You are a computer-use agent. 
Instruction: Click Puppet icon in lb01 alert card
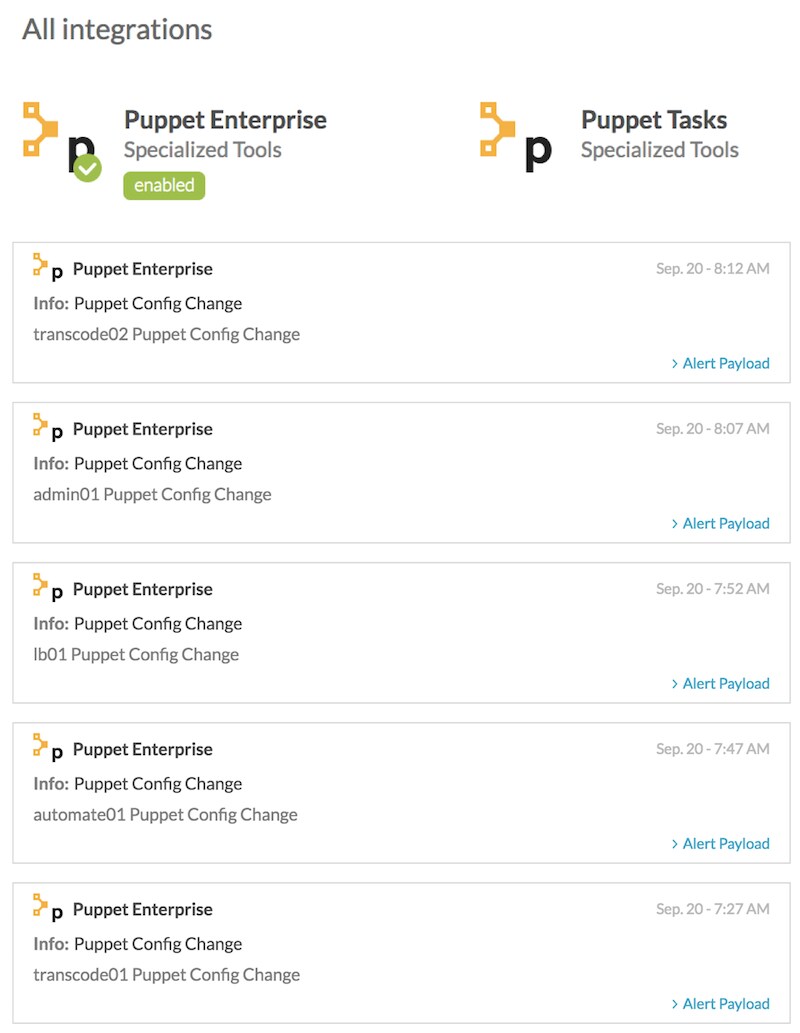coord(48,587)
